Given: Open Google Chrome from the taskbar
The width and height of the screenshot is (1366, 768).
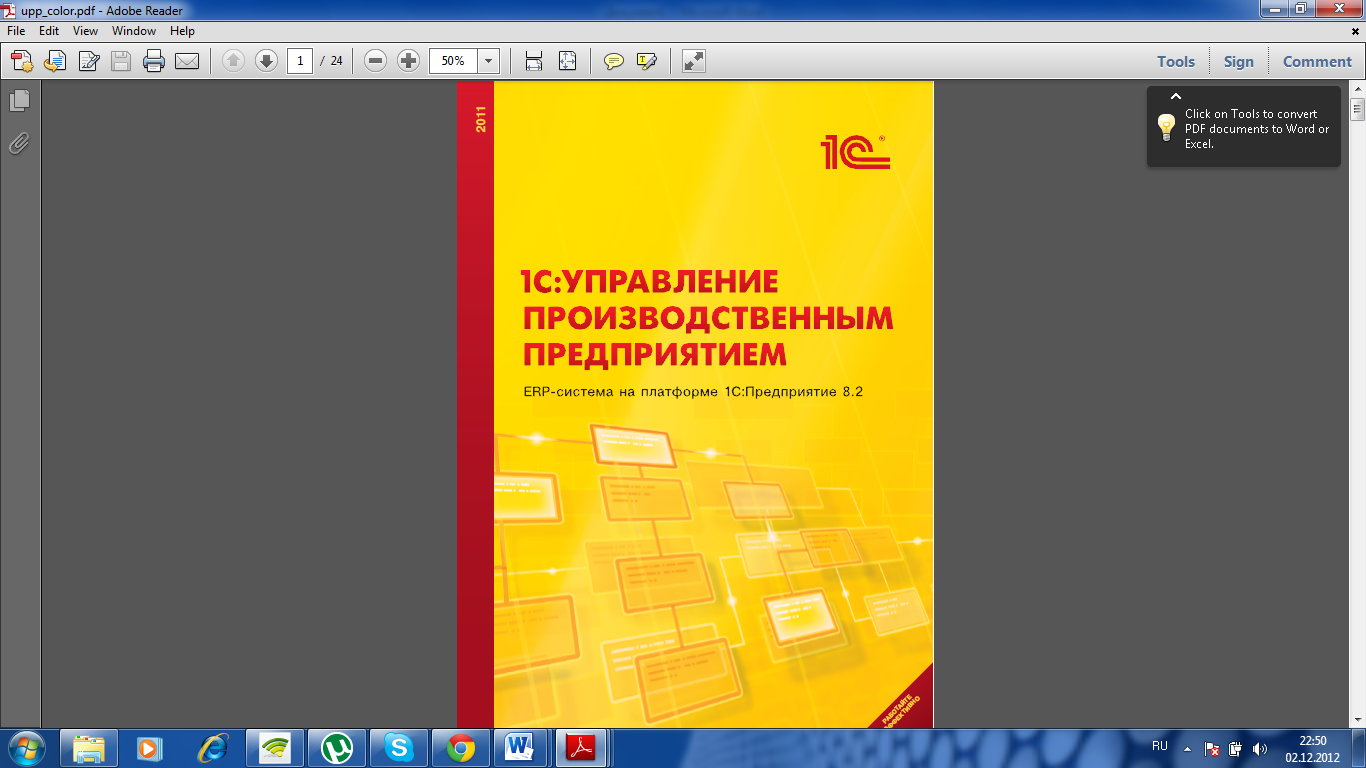Looking at the screenshot, I should coord(461,747).
